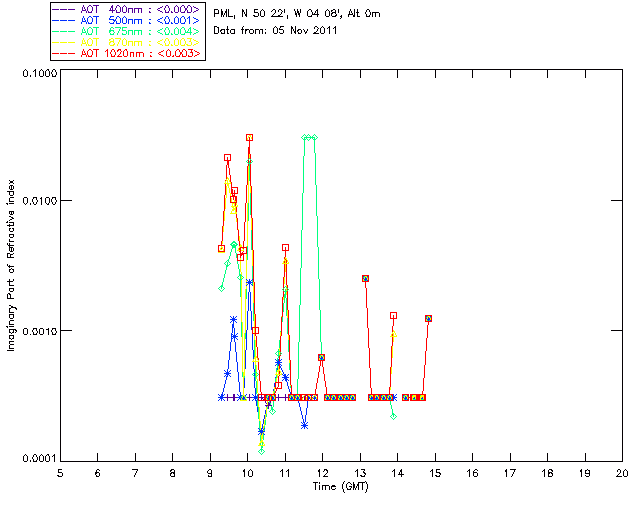This screenshot has width=640, height=512.
Task: Click the 'Imaginary Part of Refractive index' label
Action: [11, 265]
